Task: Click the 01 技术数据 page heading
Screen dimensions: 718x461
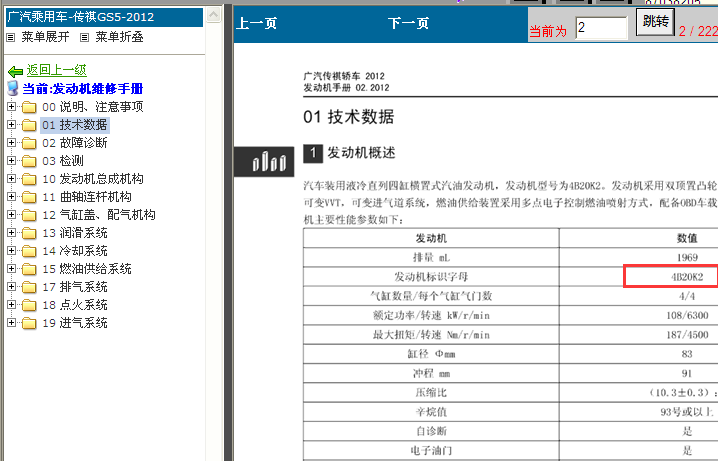Action: 348,117
